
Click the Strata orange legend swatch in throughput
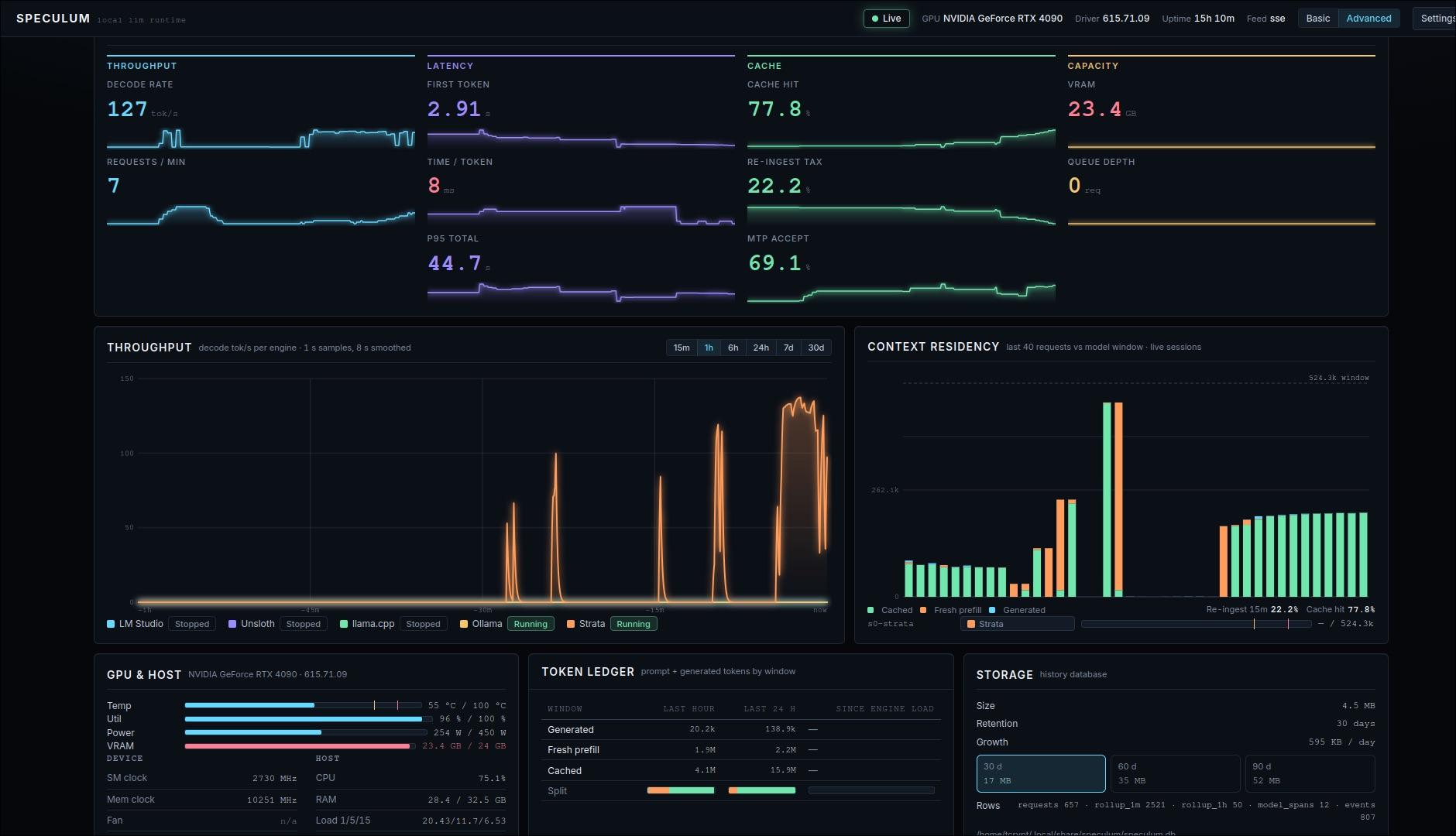571,624
